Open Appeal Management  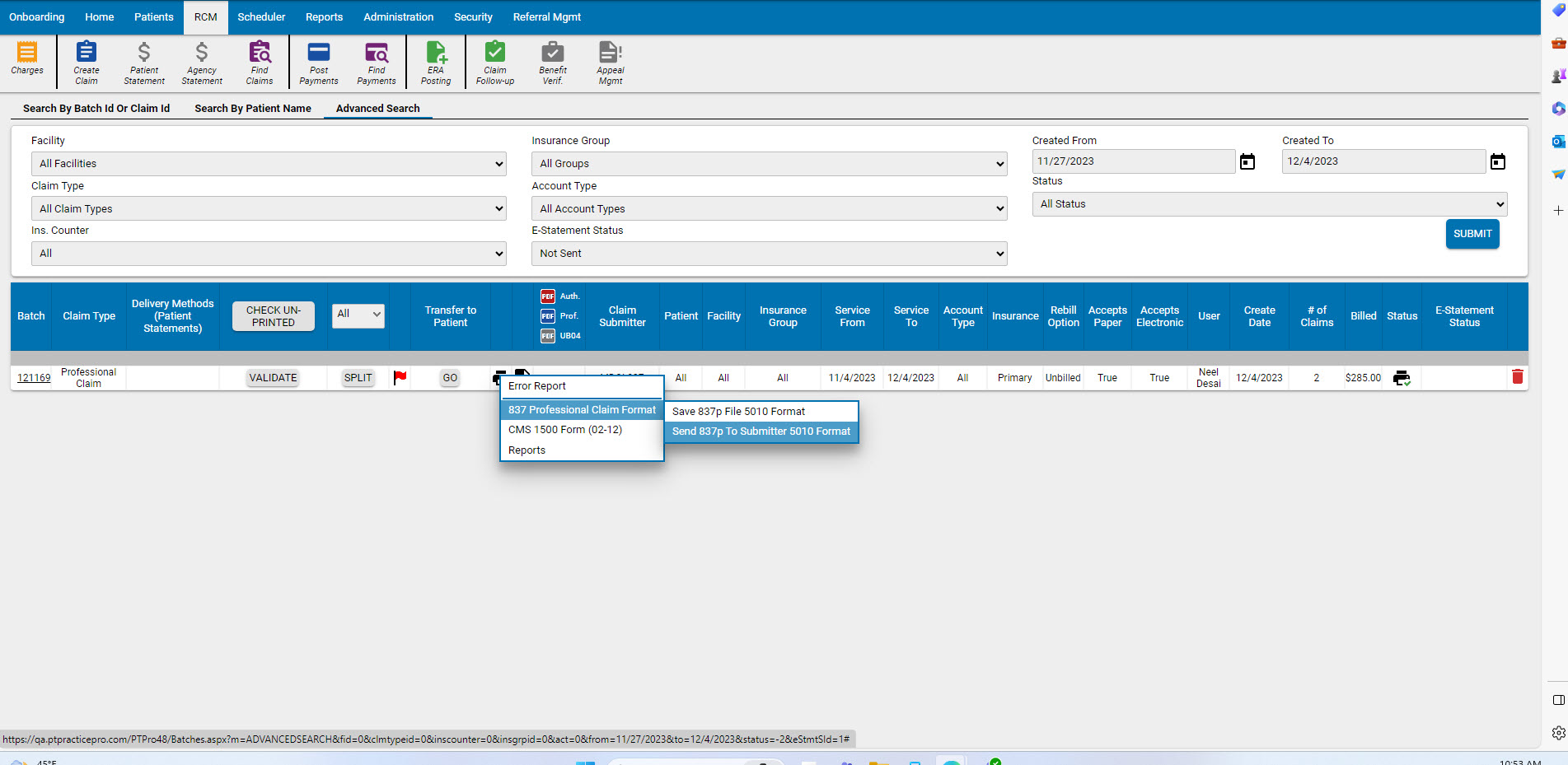pos(610,62)
